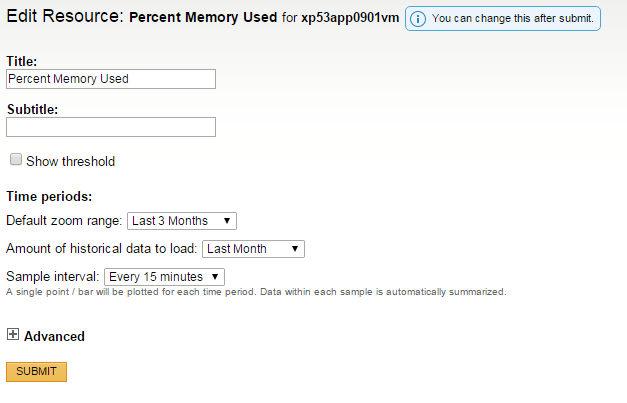
Task: Open the historical data amount dropdown
Action: [253, 249]
